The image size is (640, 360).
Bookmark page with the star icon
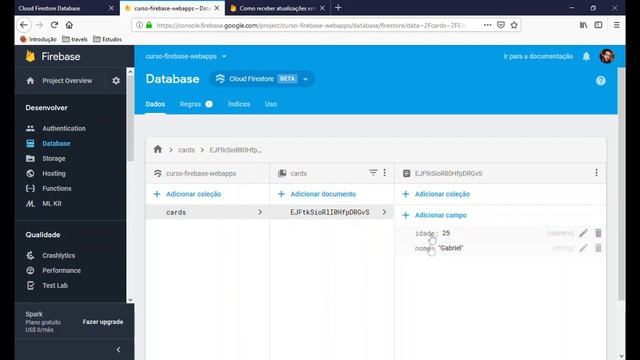point(514,25)
